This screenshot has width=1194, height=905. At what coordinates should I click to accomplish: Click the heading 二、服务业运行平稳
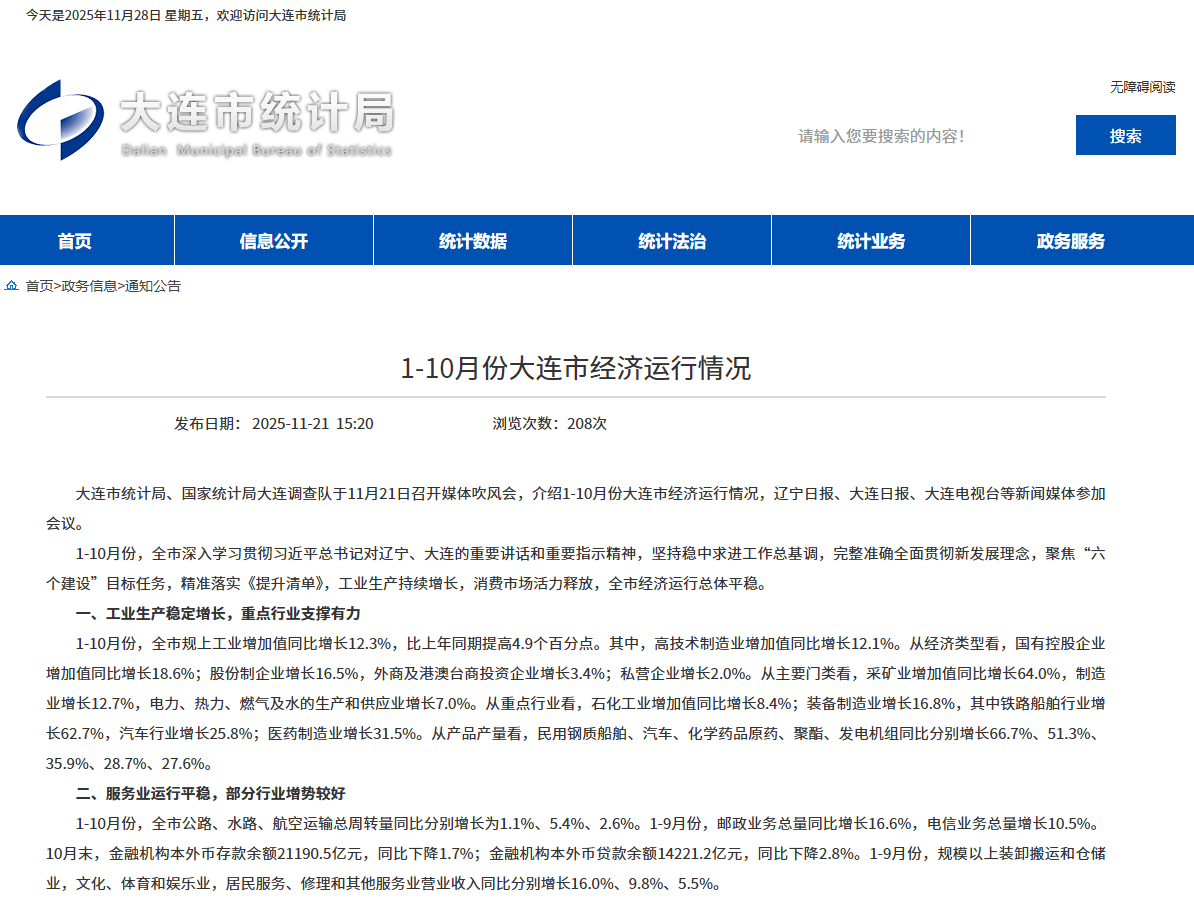pyautogui.click(x=210, y=793)
